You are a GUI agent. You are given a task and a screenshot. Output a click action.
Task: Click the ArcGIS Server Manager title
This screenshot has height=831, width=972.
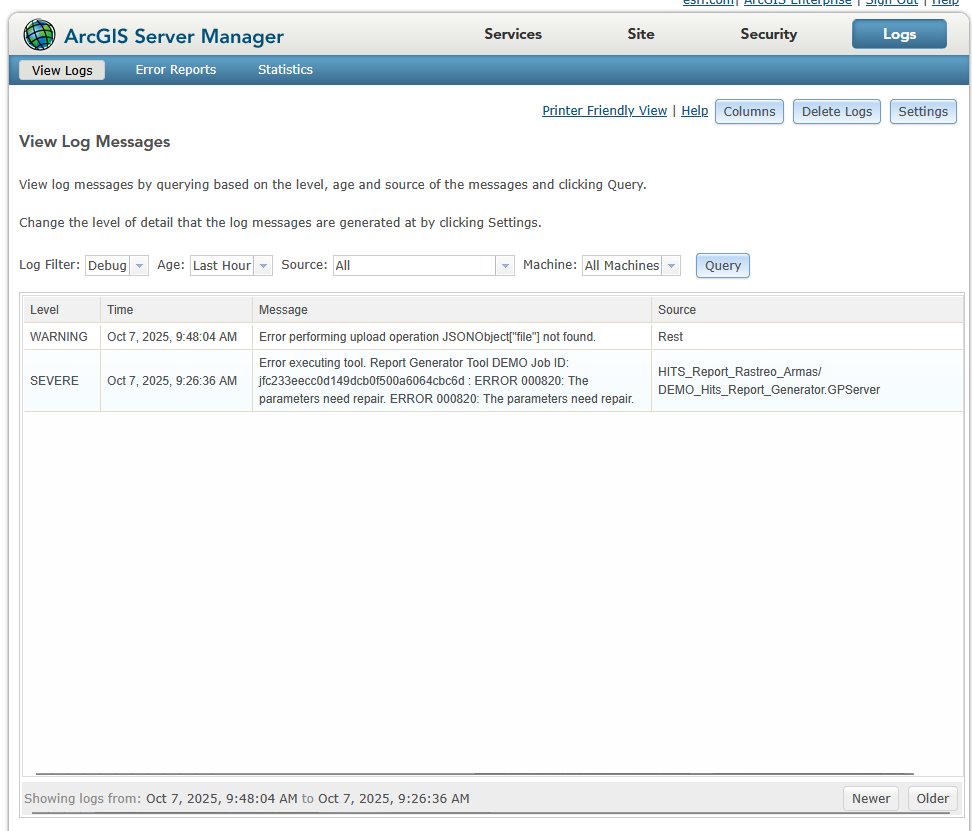174,36
